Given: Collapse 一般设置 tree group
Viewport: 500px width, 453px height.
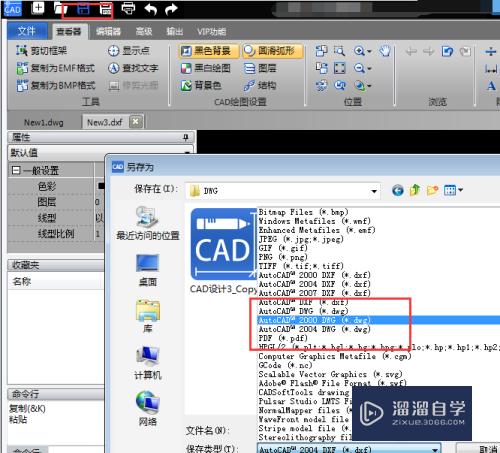Looking at the screenshot, I should click(16, 171).
